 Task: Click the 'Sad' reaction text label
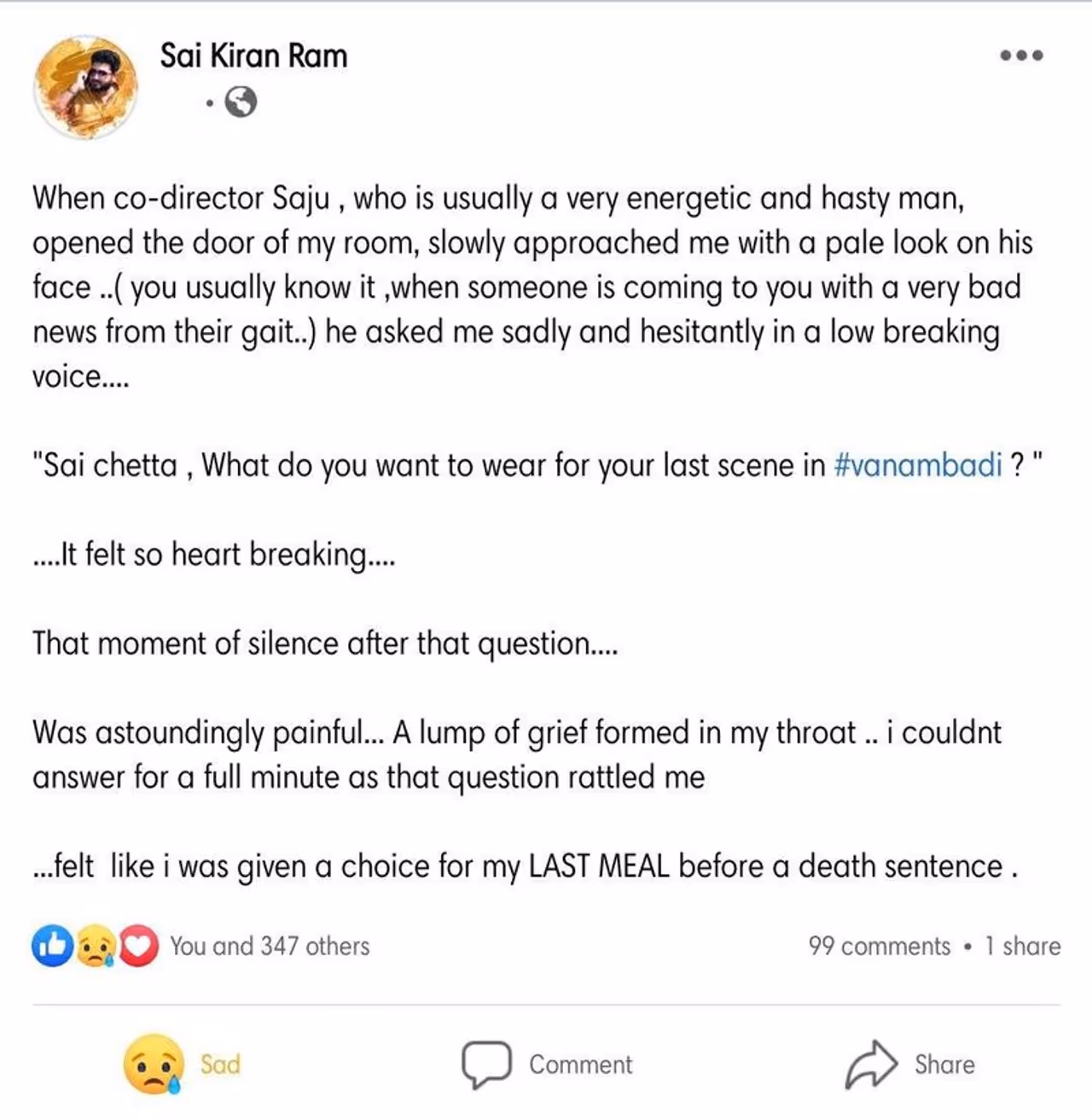tap(220, 1064)
